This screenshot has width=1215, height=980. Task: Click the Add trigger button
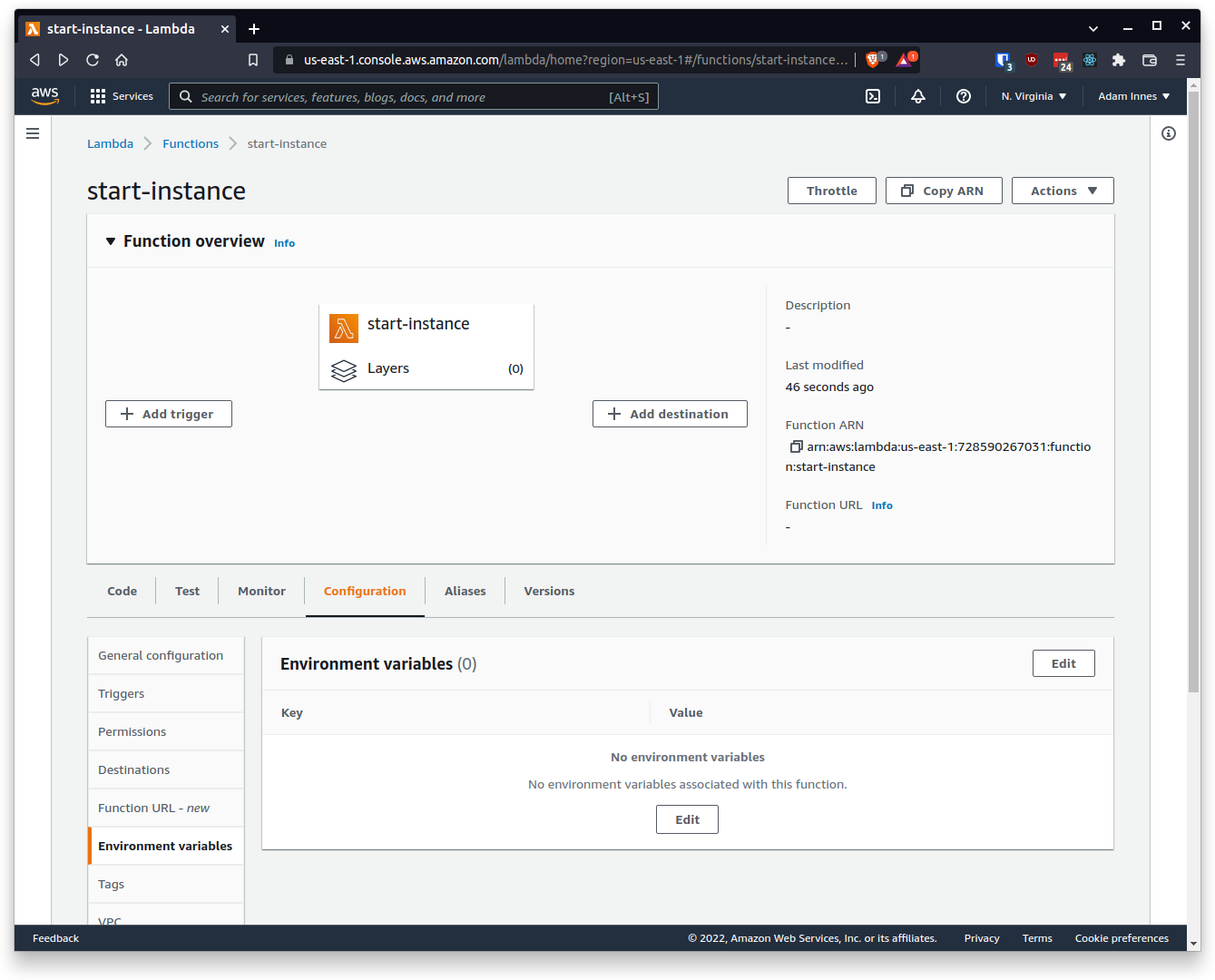tap(169, 414)
